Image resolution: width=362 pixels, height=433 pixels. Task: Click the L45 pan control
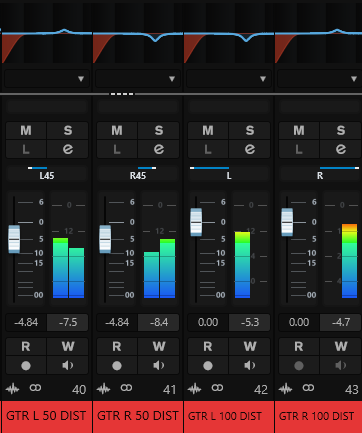[47, 173]
